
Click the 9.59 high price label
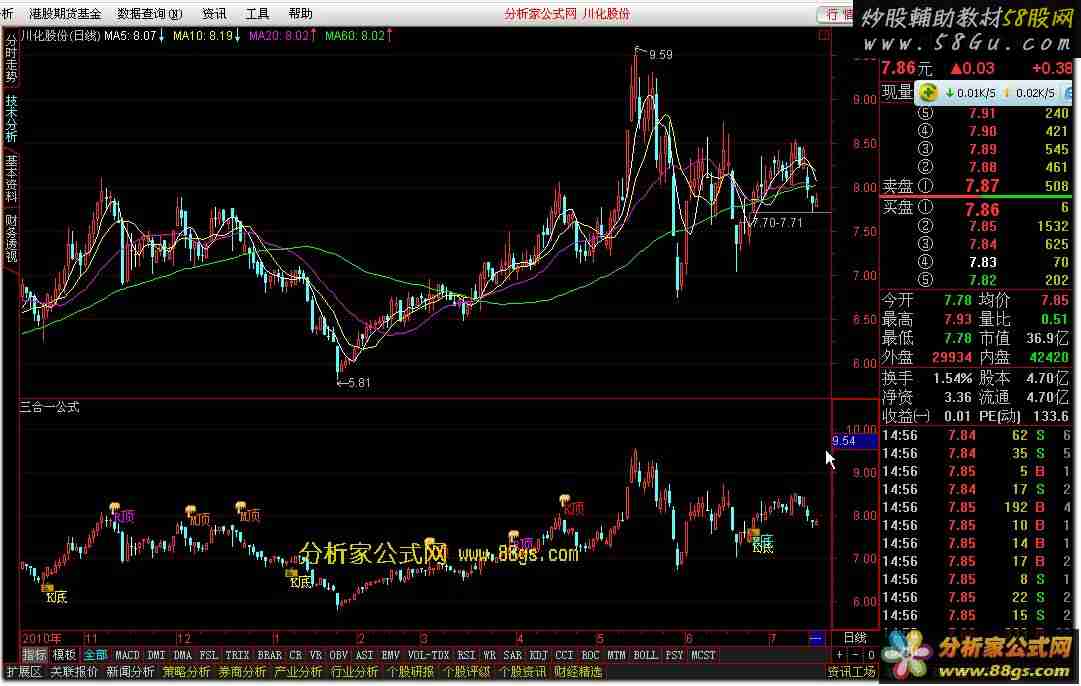click(x=660, y=54)
